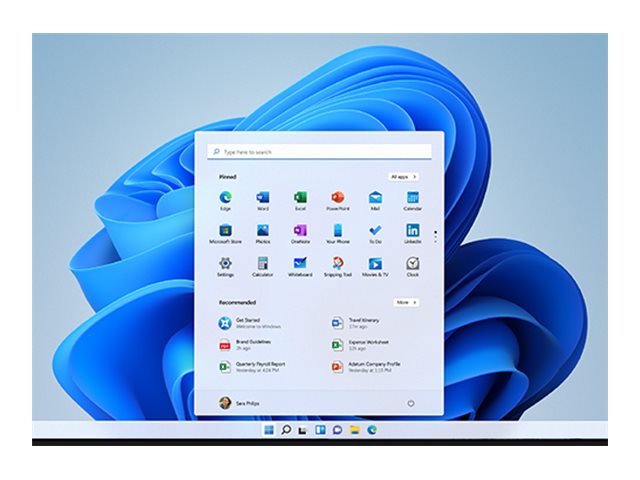Screen dimensions: 640x480
Task: Open the LinkedIn pinned app
Action: 413,231
